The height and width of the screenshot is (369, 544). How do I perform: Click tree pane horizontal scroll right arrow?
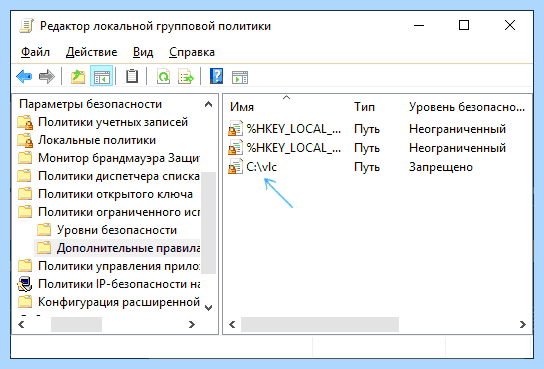tap(192, 325)
